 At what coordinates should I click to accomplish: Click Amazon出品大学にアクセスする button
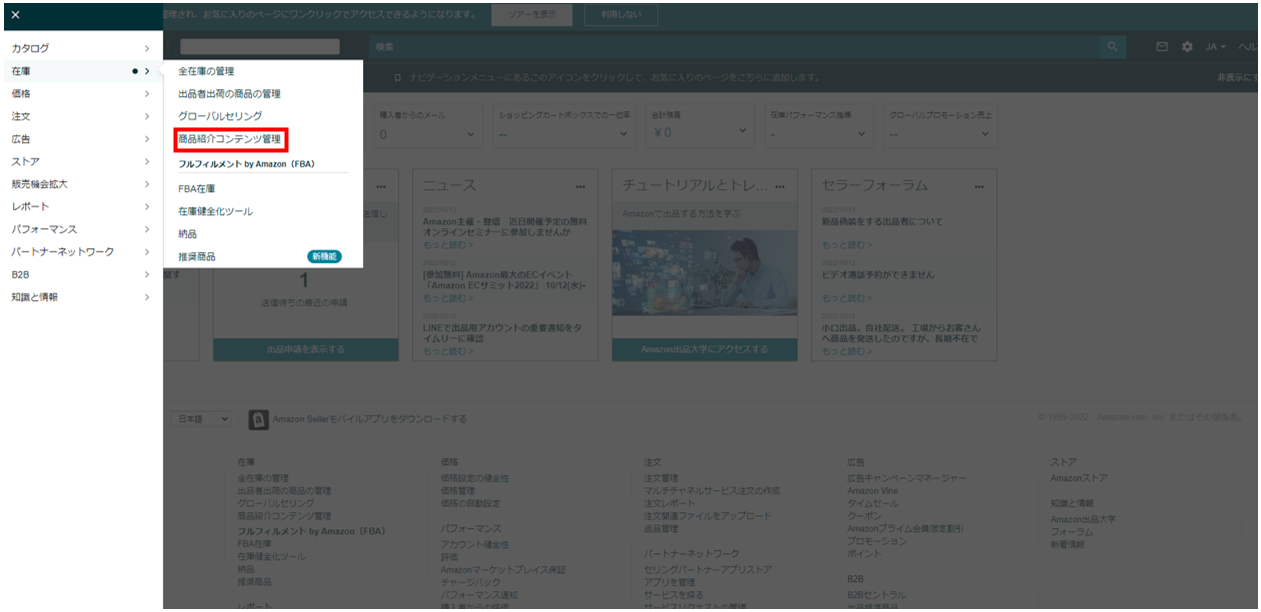coord(705,349)
